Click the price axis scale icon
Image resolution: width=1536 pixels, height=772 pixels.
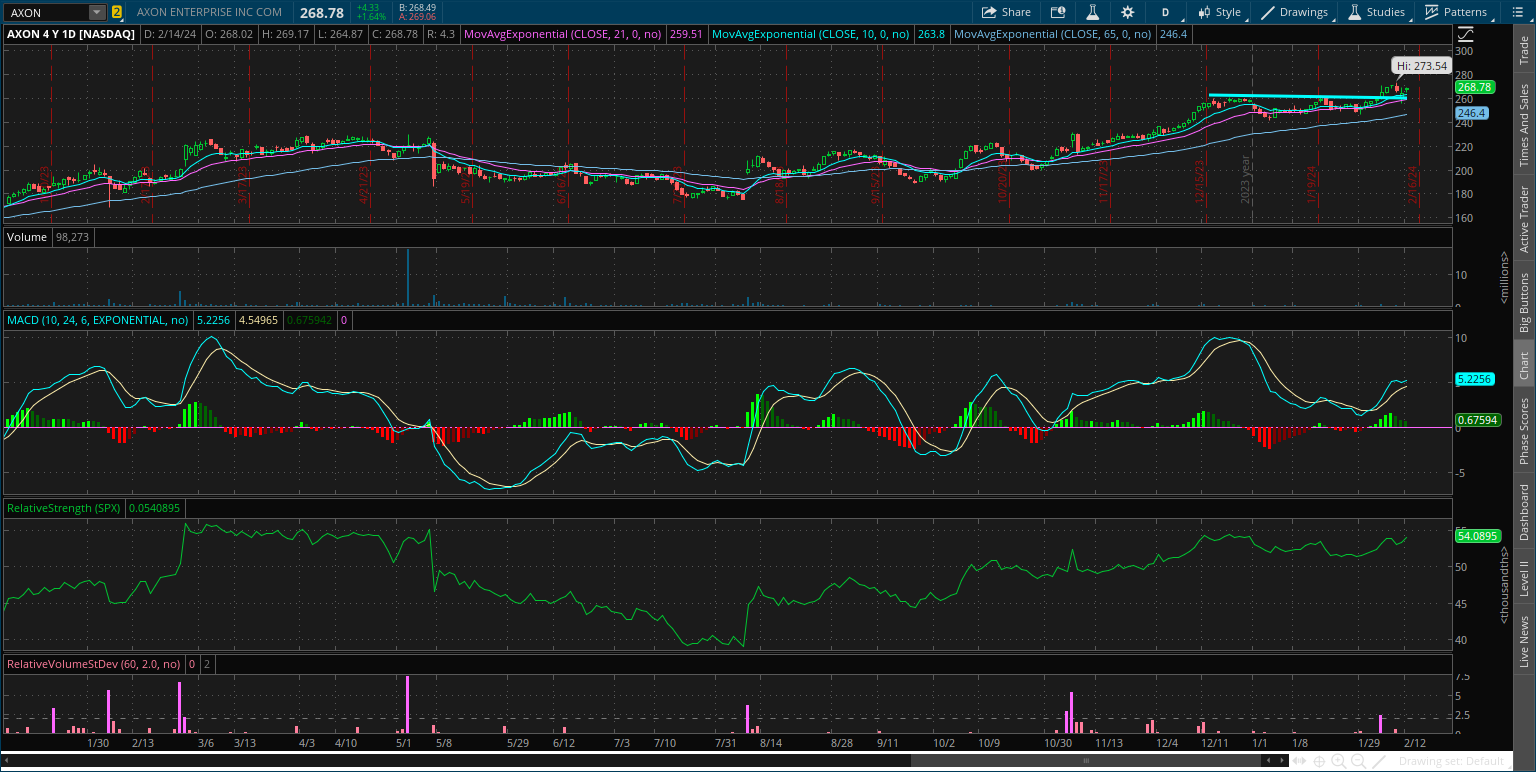pos(1468,34)
